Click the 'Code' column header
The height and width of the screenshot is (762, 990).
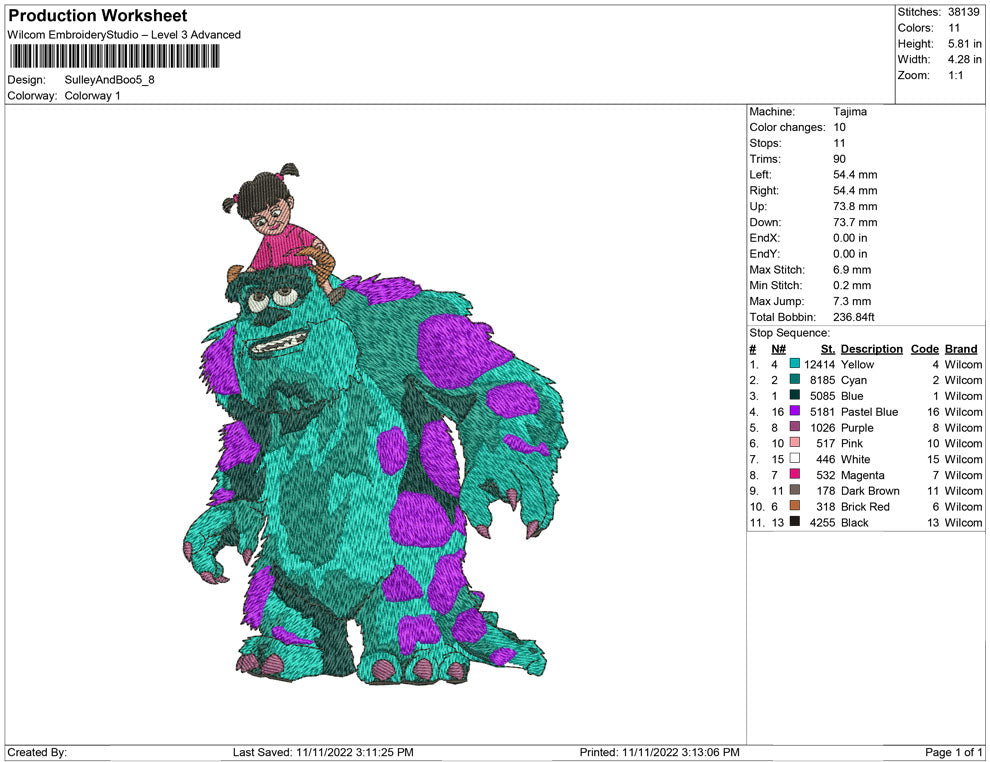pos(924,349)
